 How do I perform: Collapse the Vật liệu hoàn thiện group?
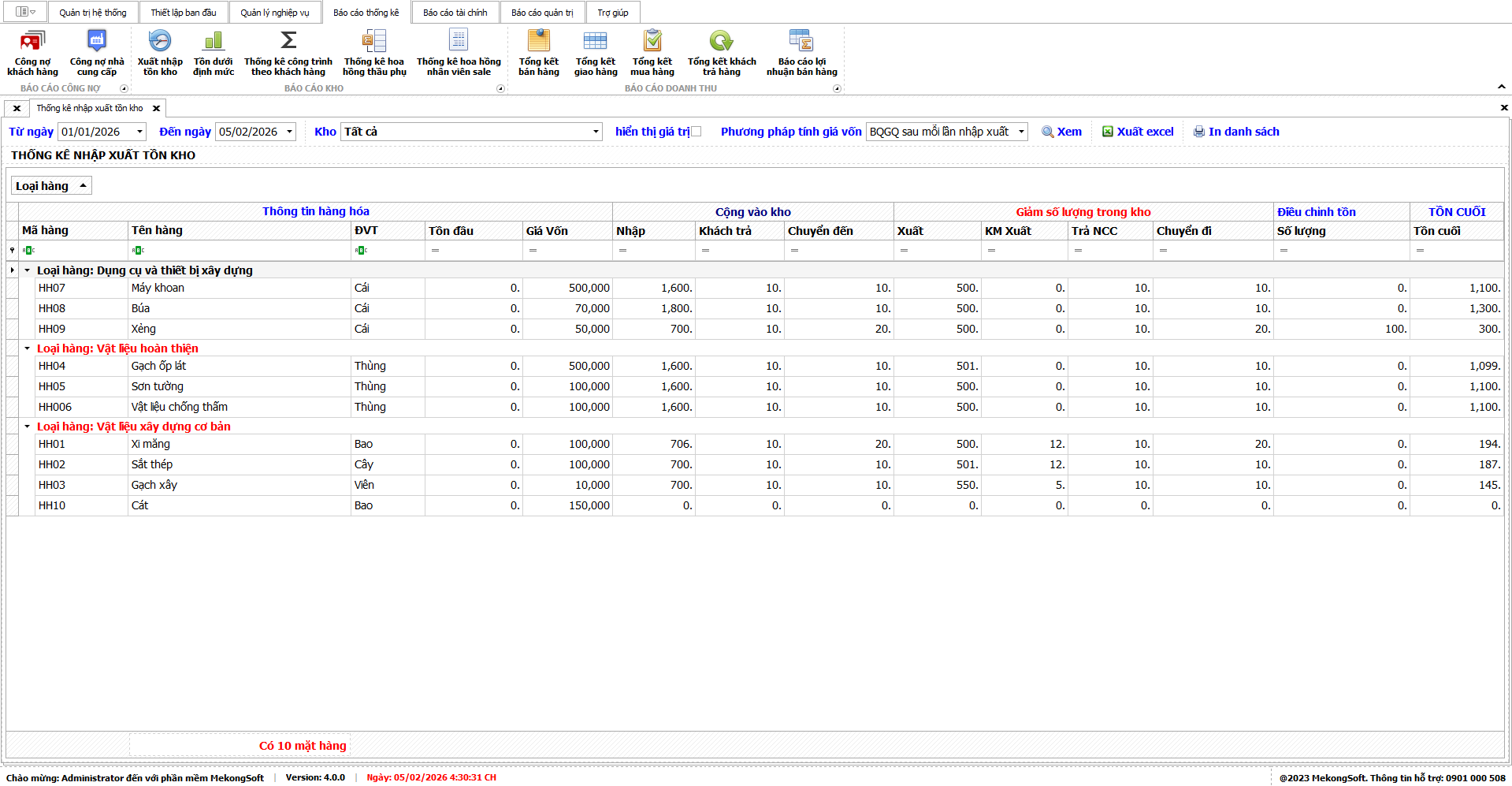pos(27,348)
